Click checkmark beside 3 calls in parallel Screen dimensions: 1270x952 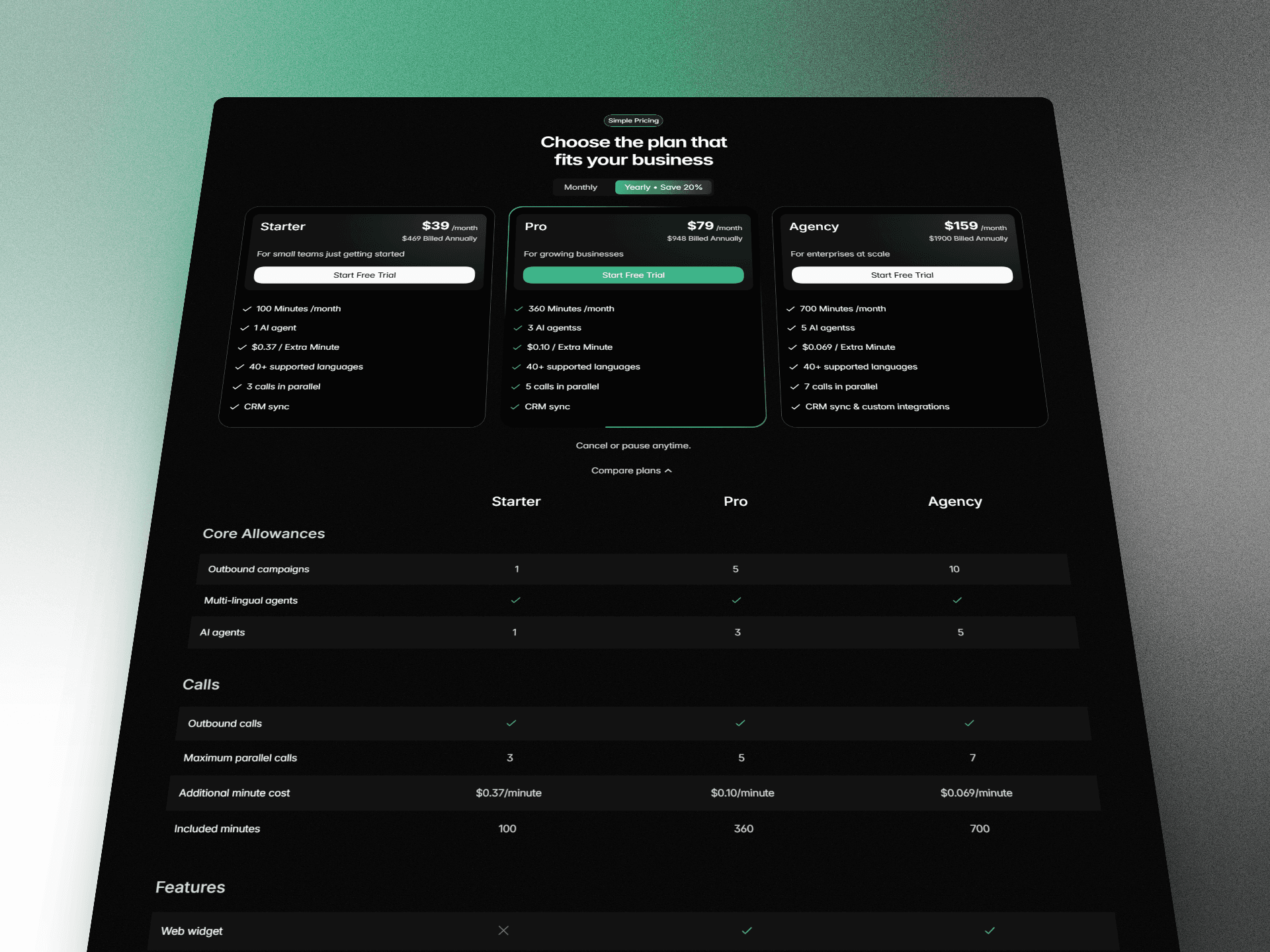[x=237, y=387]
